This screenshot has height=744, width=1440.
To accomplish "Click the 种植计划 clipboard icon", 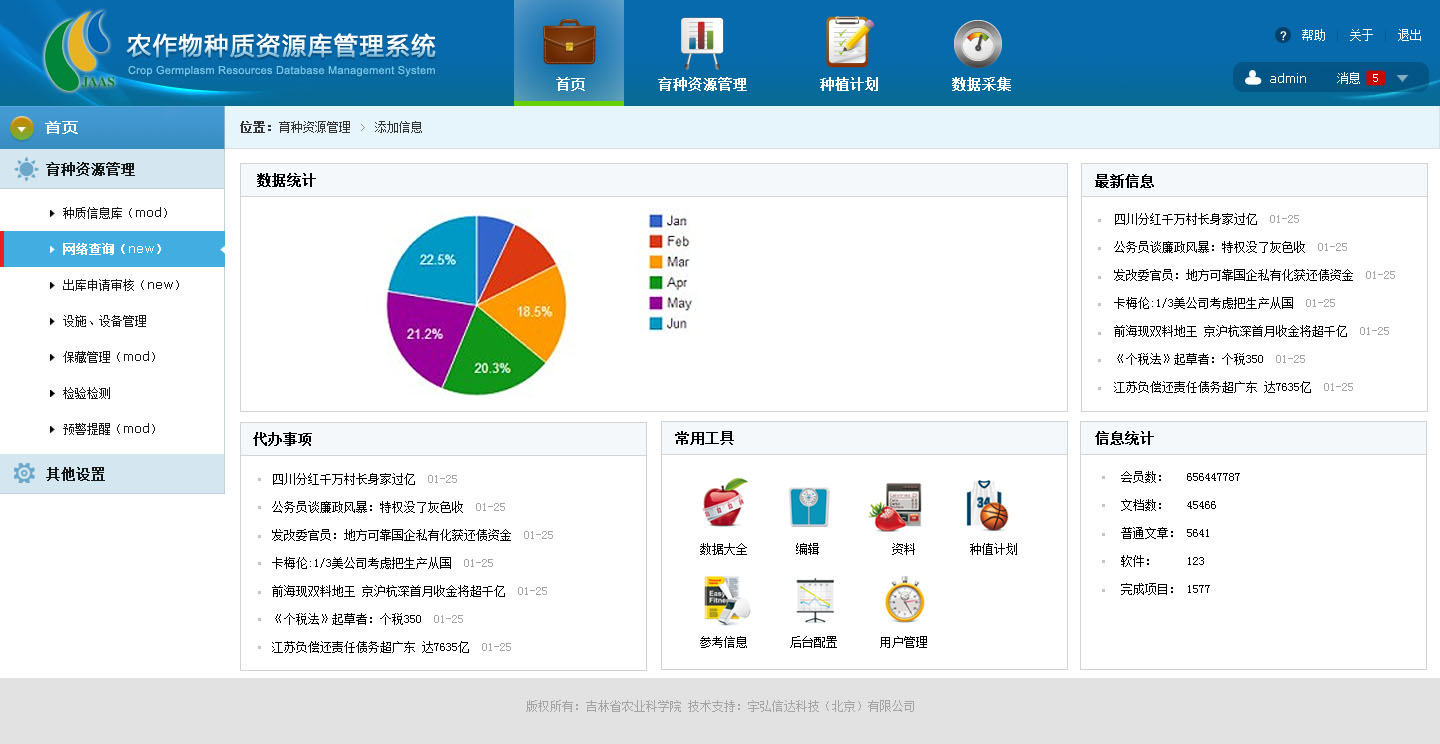I will (x=849, y=44).
